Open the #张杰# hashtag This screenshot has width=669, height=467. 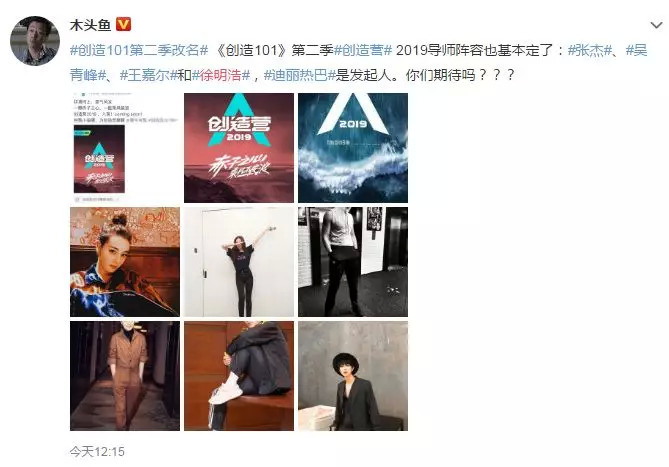click(590, 50)
